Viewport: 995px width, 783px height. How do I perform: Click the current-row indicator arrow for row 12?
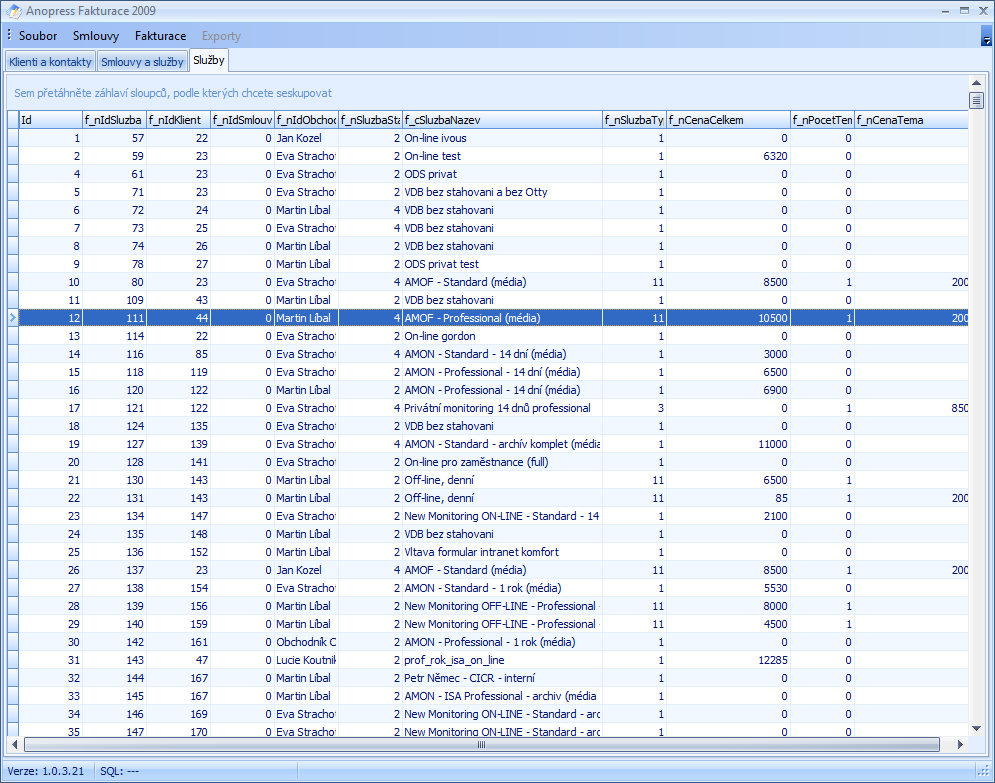(x=12, y=318)
